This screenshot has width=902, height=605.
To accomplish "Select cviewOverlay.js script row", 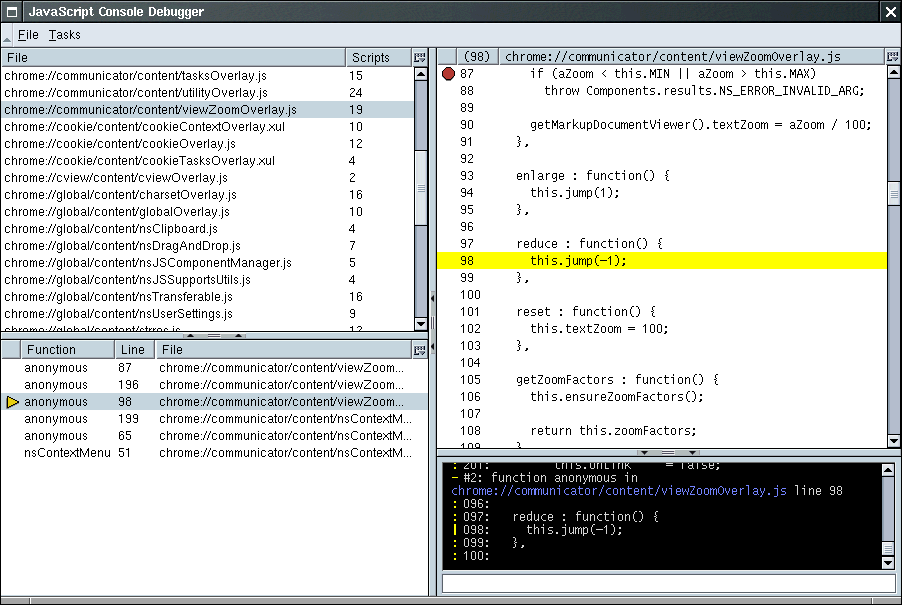I will point(208,178).
